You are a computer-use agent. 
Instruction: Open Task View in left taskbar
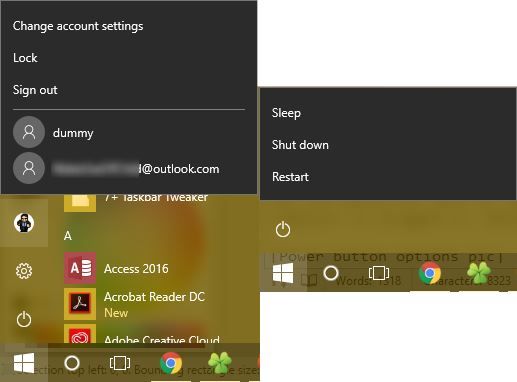point(120,363)
